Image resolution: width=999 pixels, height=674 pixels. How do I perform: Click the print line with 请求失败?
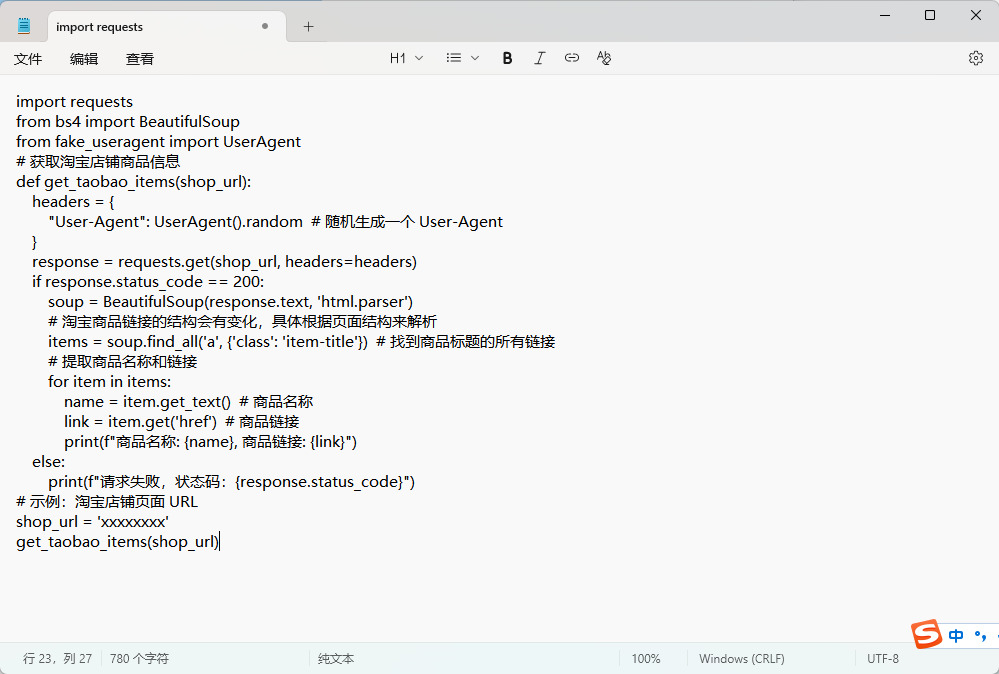(x=231, y=482)
